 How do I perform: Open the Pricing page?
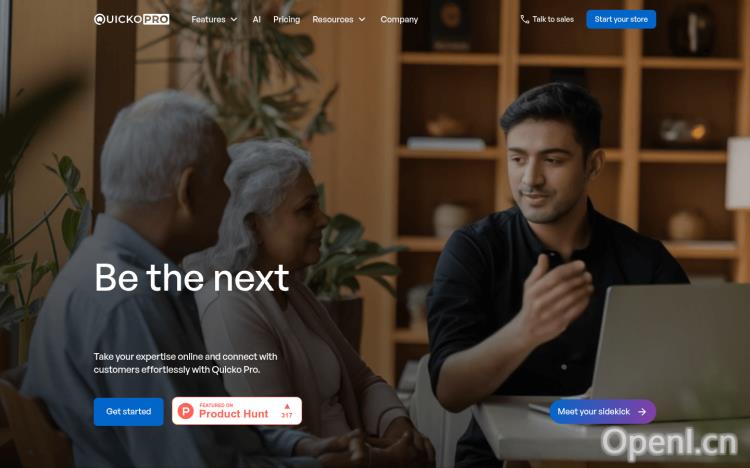(x=287, y=20)
